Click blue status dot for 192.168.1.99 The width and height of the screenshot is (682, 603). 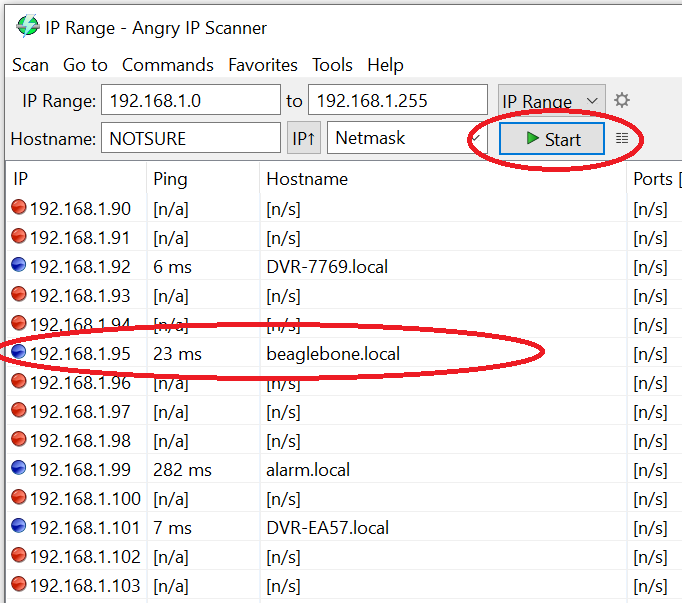coord(19,468)
